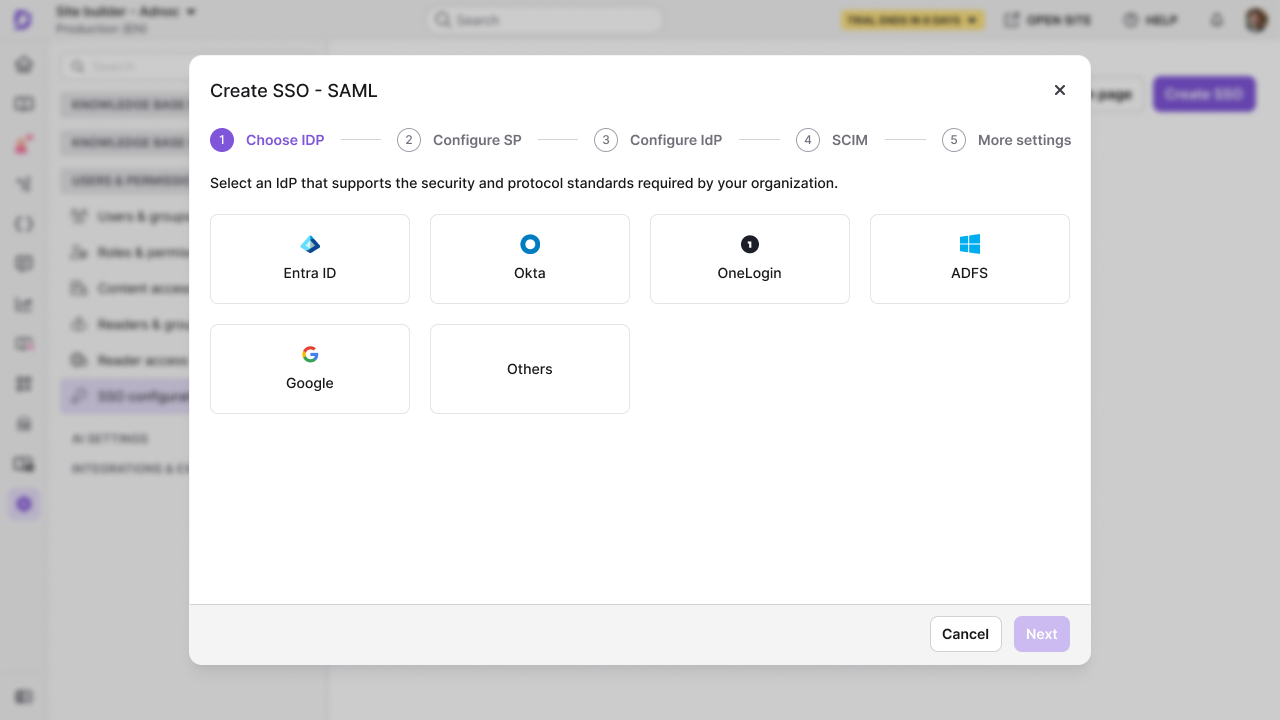Open the notifications bell

tap(1217, 20)
